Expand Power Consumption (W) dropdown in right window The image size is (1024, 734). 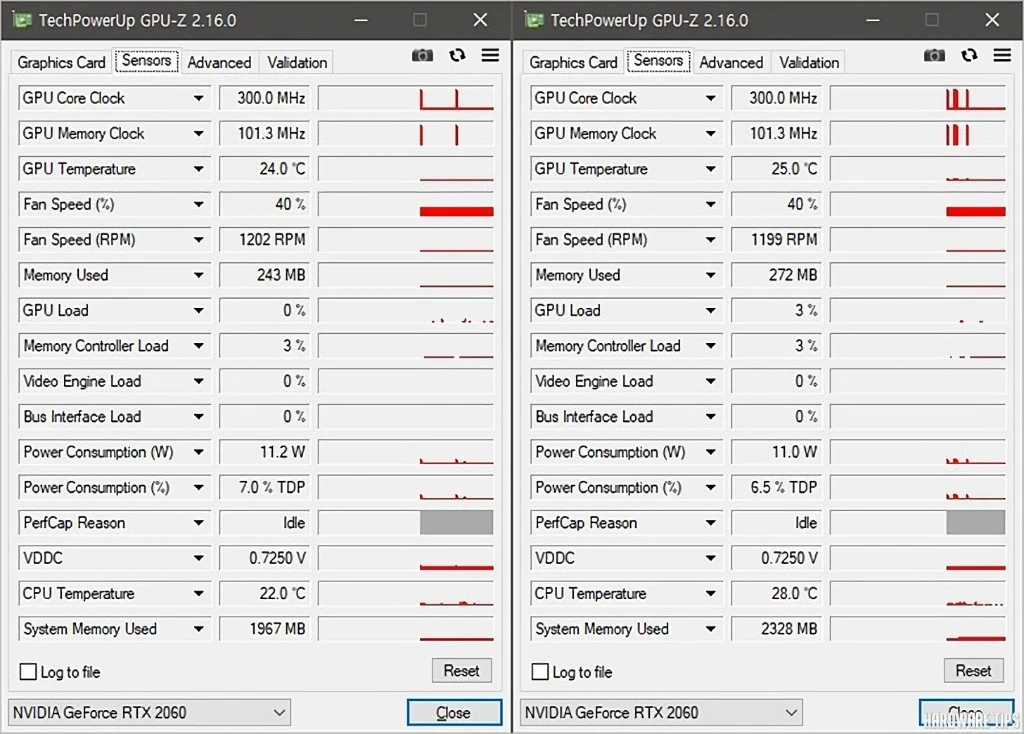[710, 452]
